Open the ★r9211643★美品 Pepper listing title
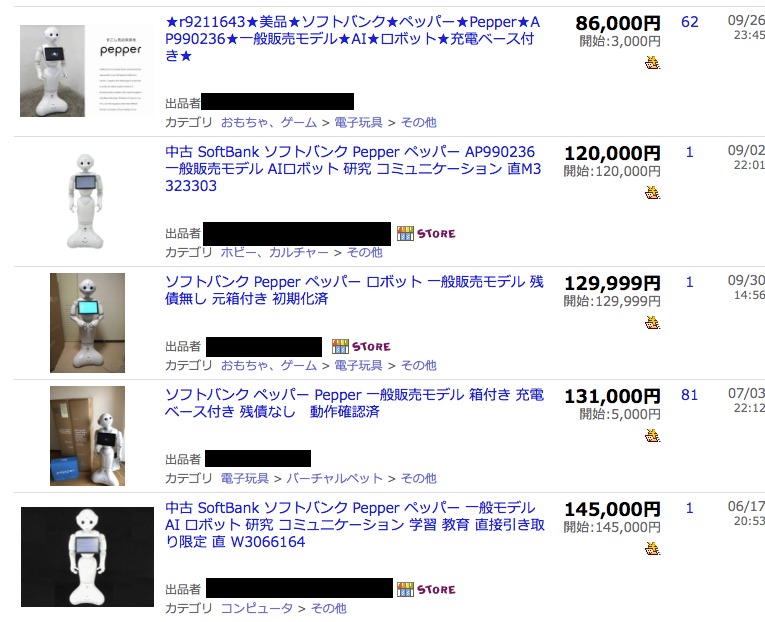Screen dimensions: 765x622 [353, 39]
